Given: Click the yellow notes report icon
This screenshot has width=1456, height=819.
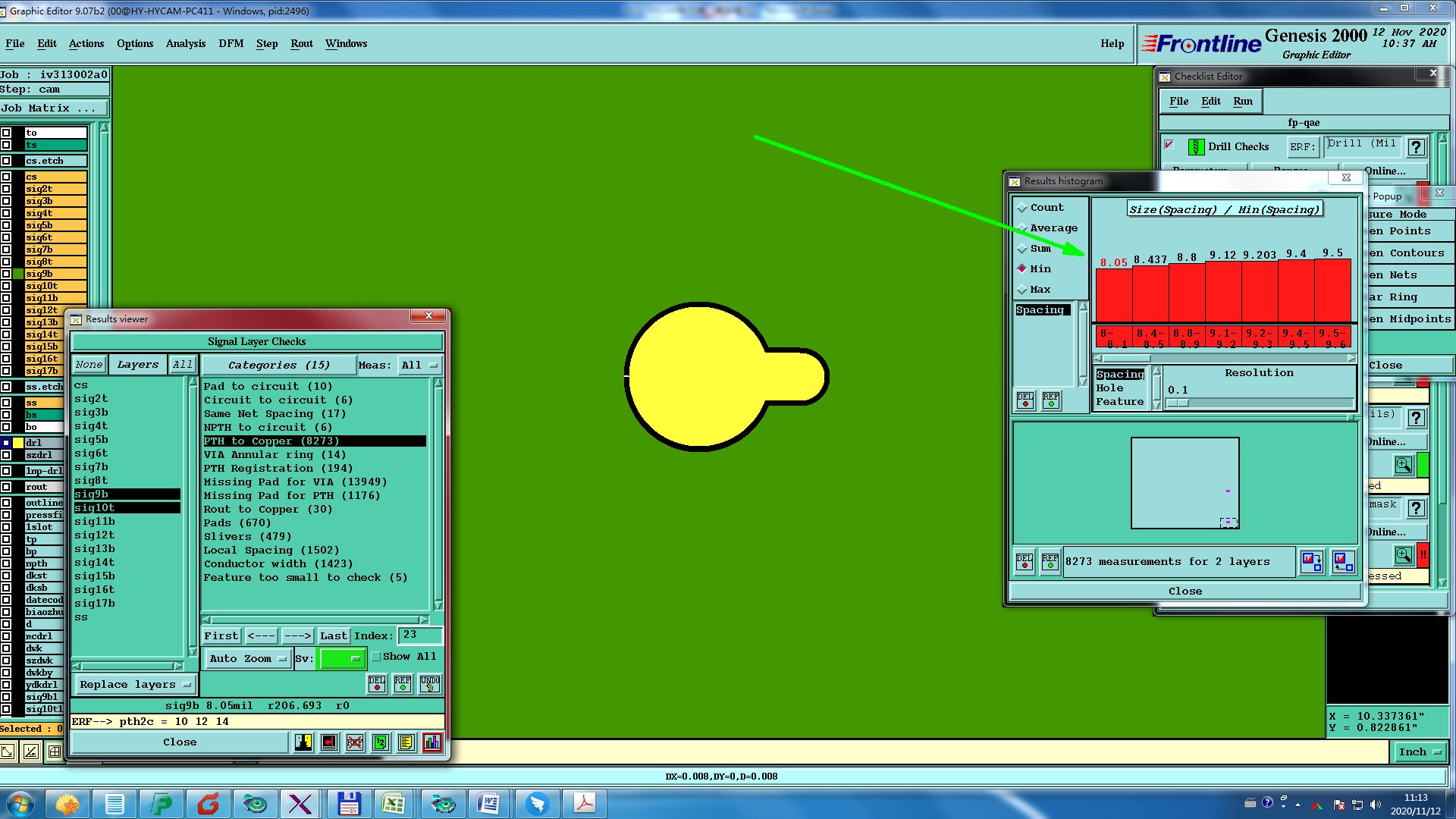Looking at the screenshot, I should [406, 742].
